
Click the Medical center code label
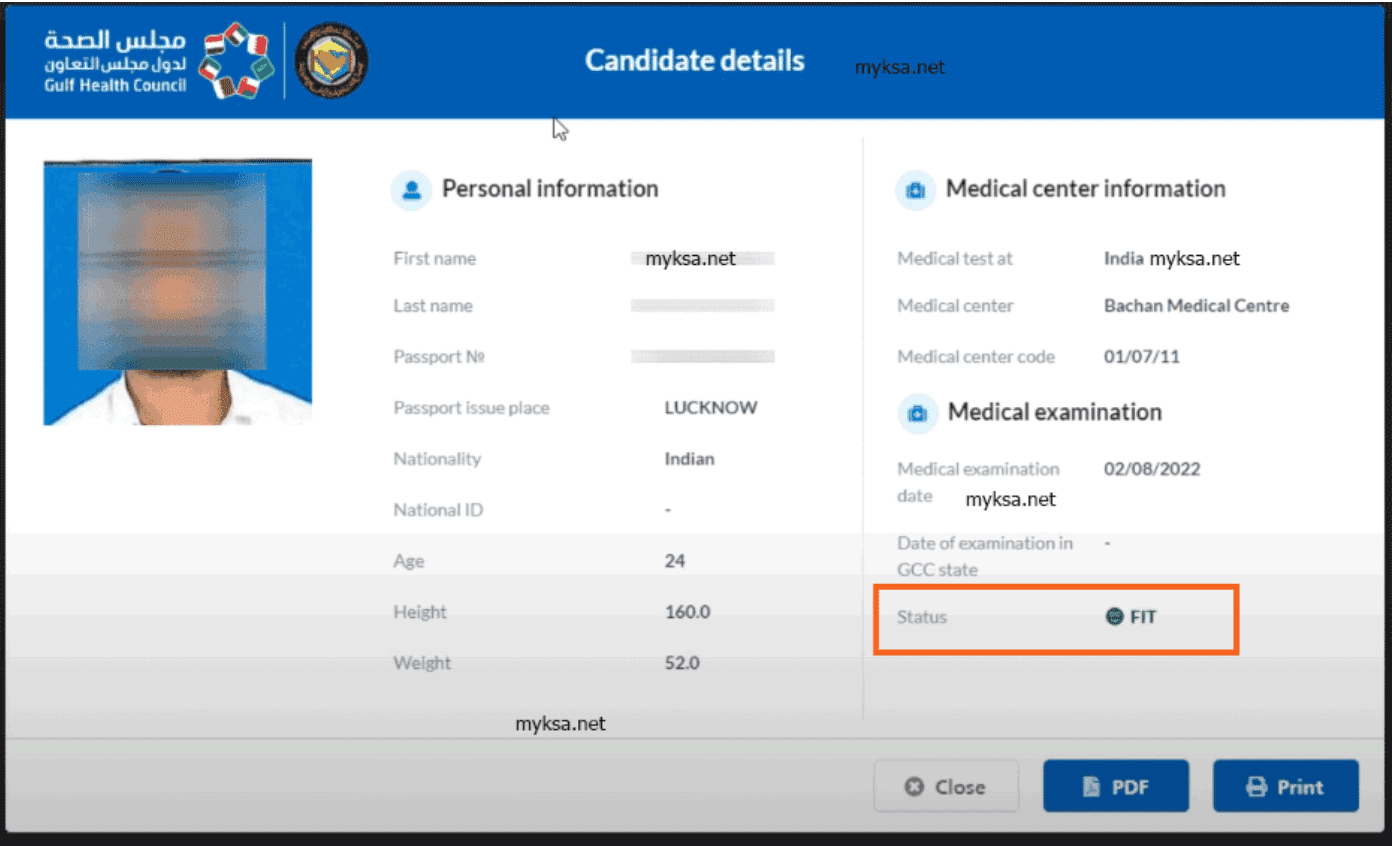[976, 357]
